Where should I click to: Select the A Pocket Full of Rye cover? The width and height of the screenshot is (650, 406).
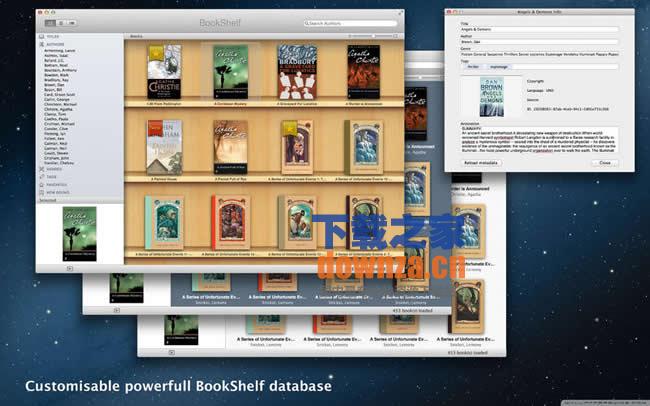pos(230,148)
